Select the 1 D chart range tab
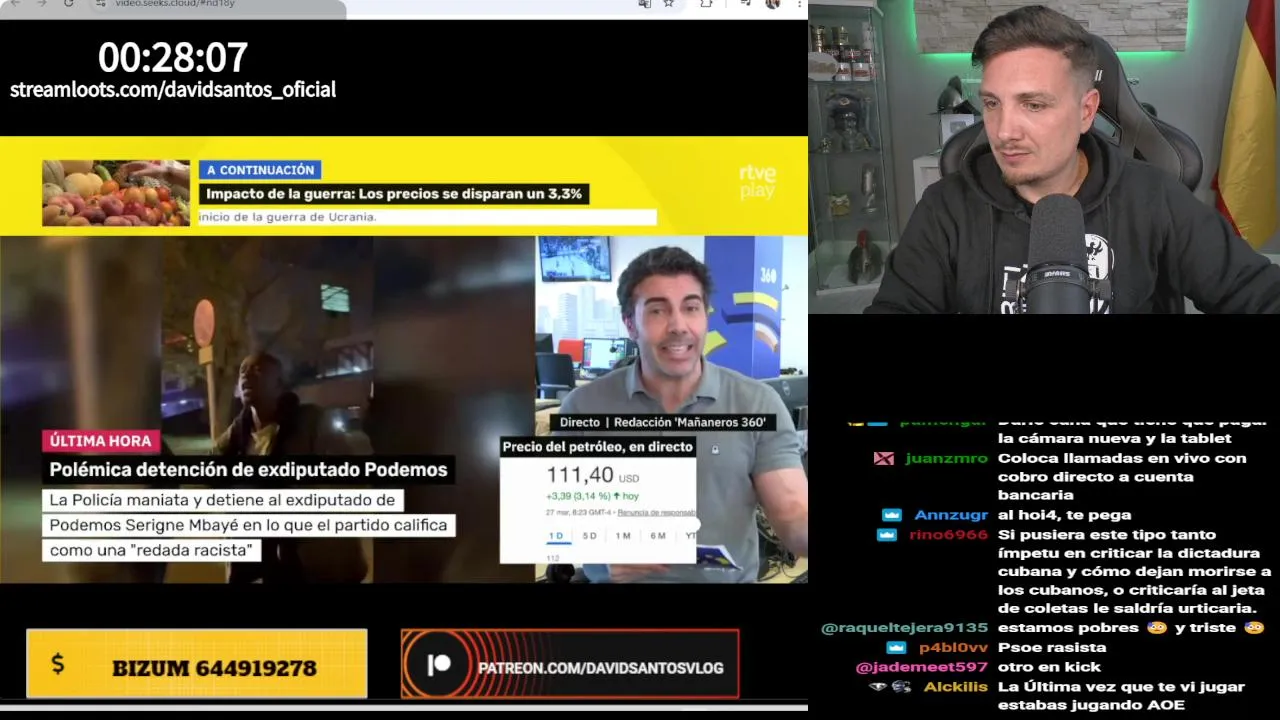The image size is (1280, 720). pos(556,536)
